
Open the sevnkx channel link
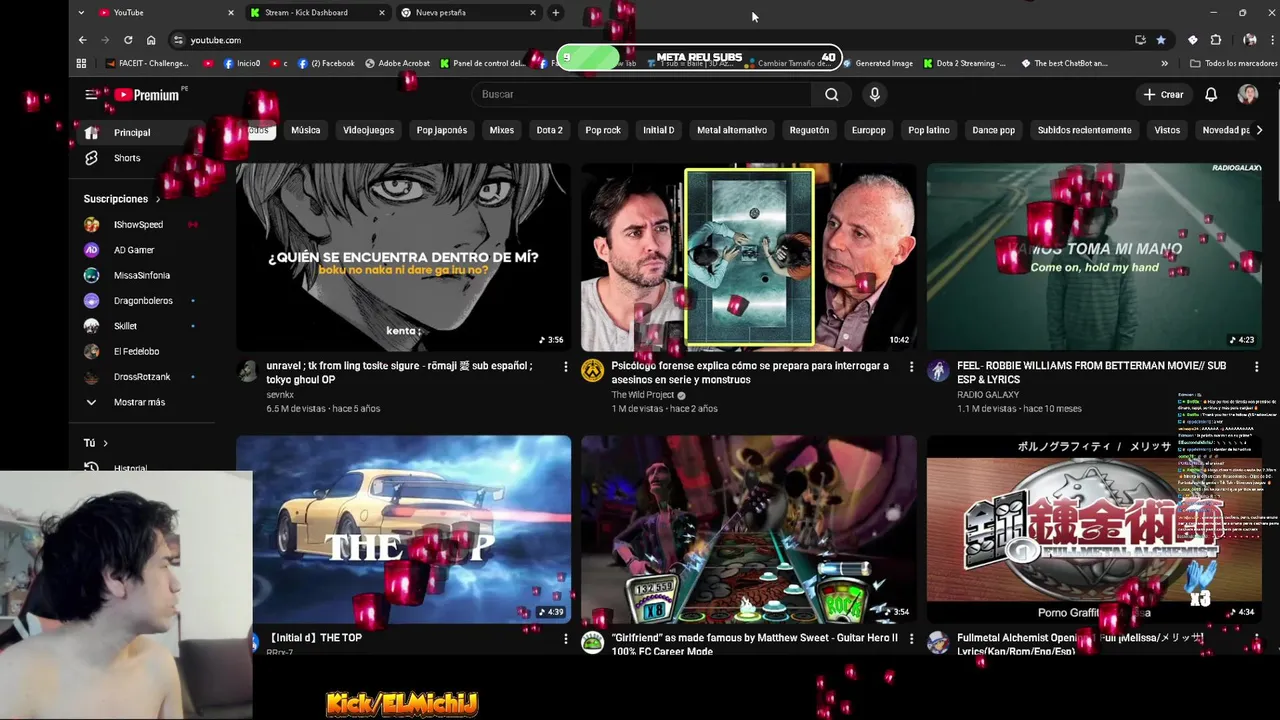pyautogui.click(x=280, y=395)
